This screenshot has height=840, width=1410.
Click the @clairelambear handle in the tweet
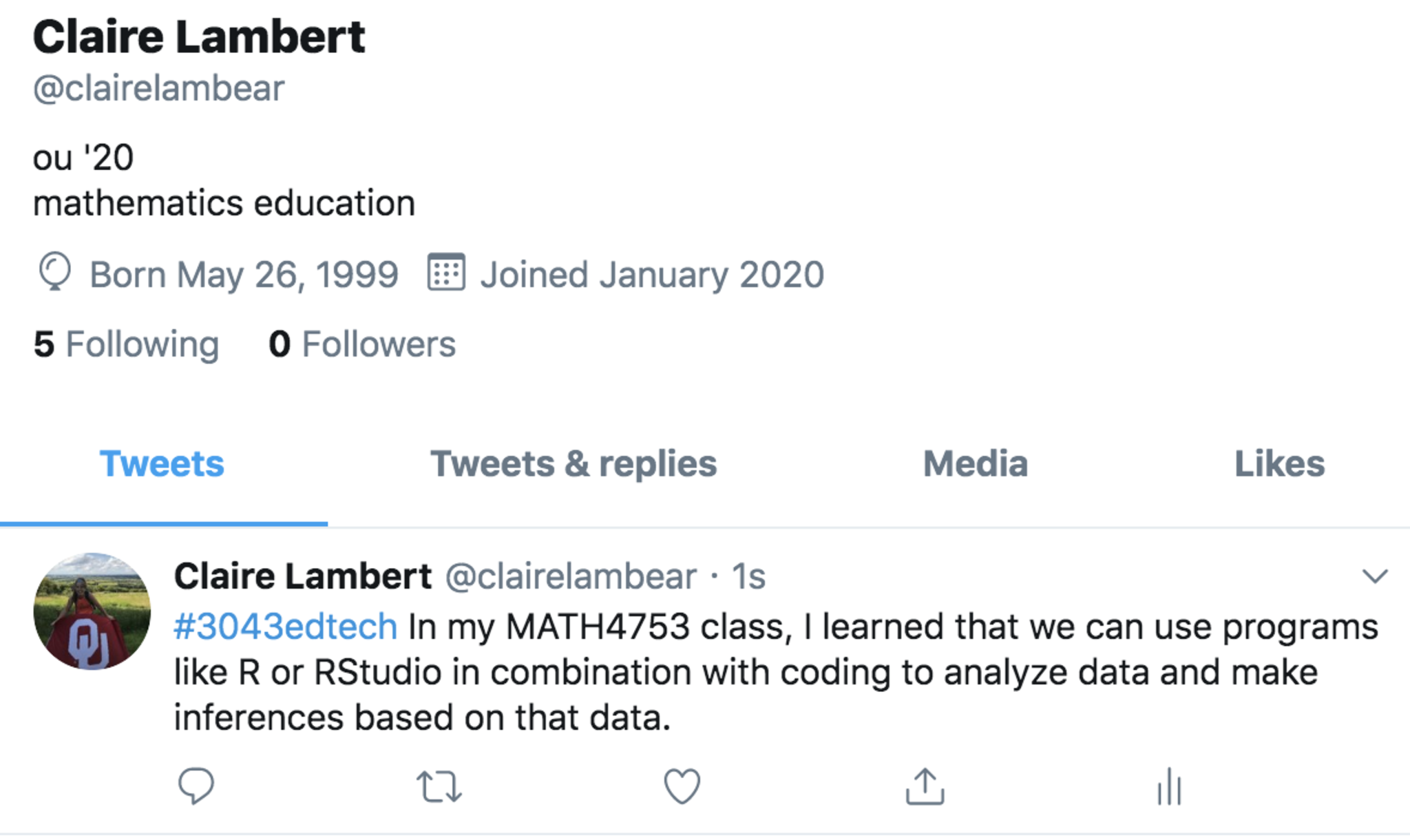pyautogui.click(x=571, y=576)
